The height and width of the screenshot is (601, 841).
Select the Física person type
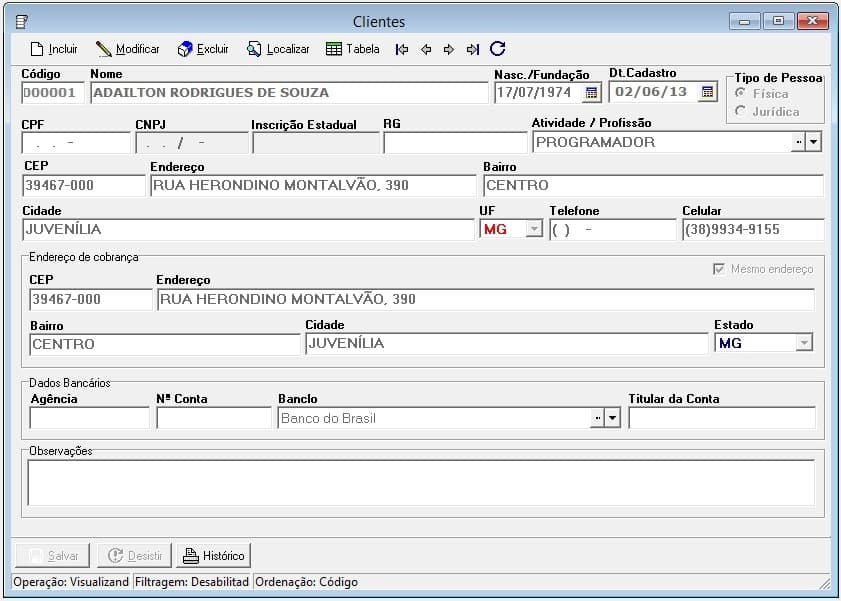(x=762, y=93)
